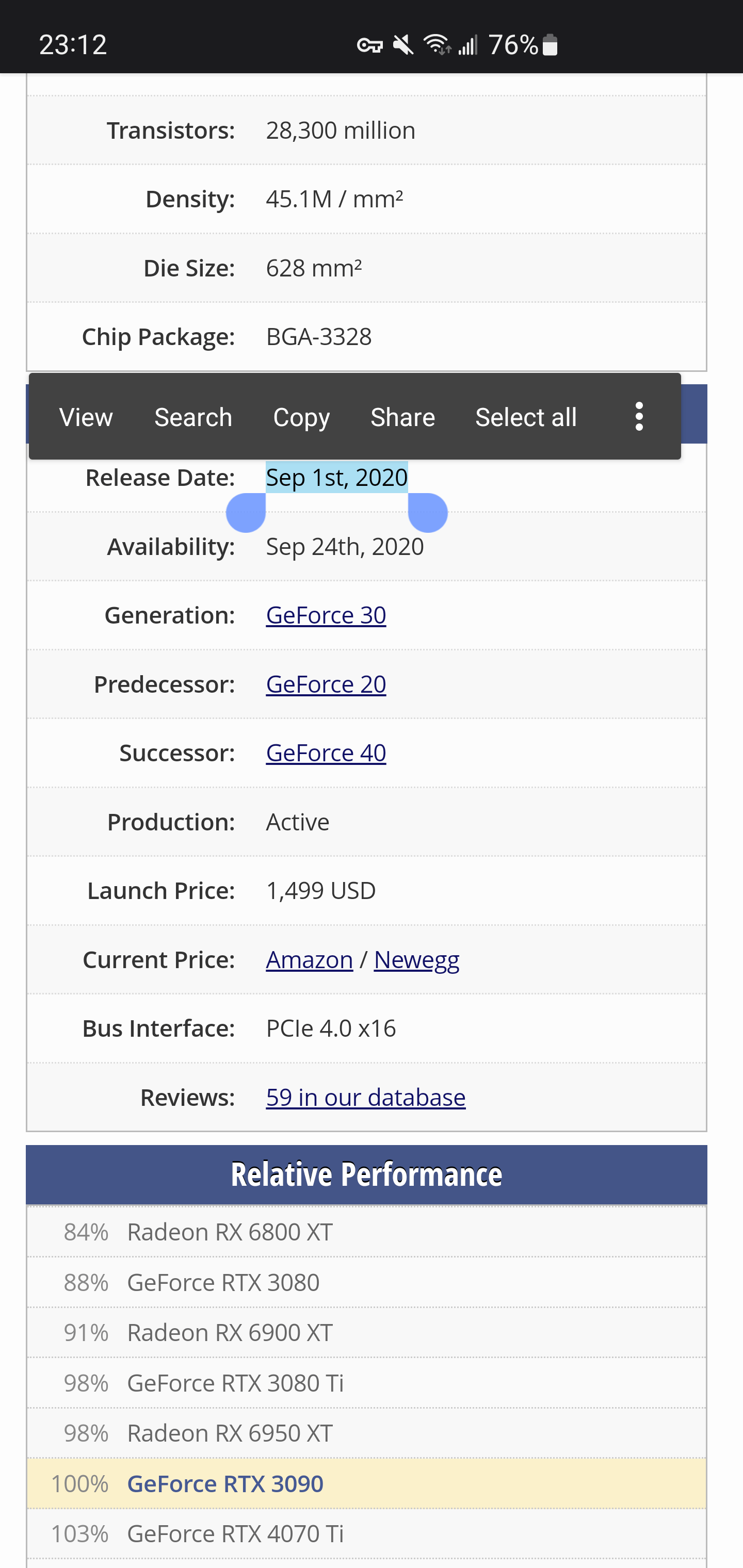Follow the GeForce 40 successor link
The height and width of the screenshot is (1568, 743).
[326, 753]
